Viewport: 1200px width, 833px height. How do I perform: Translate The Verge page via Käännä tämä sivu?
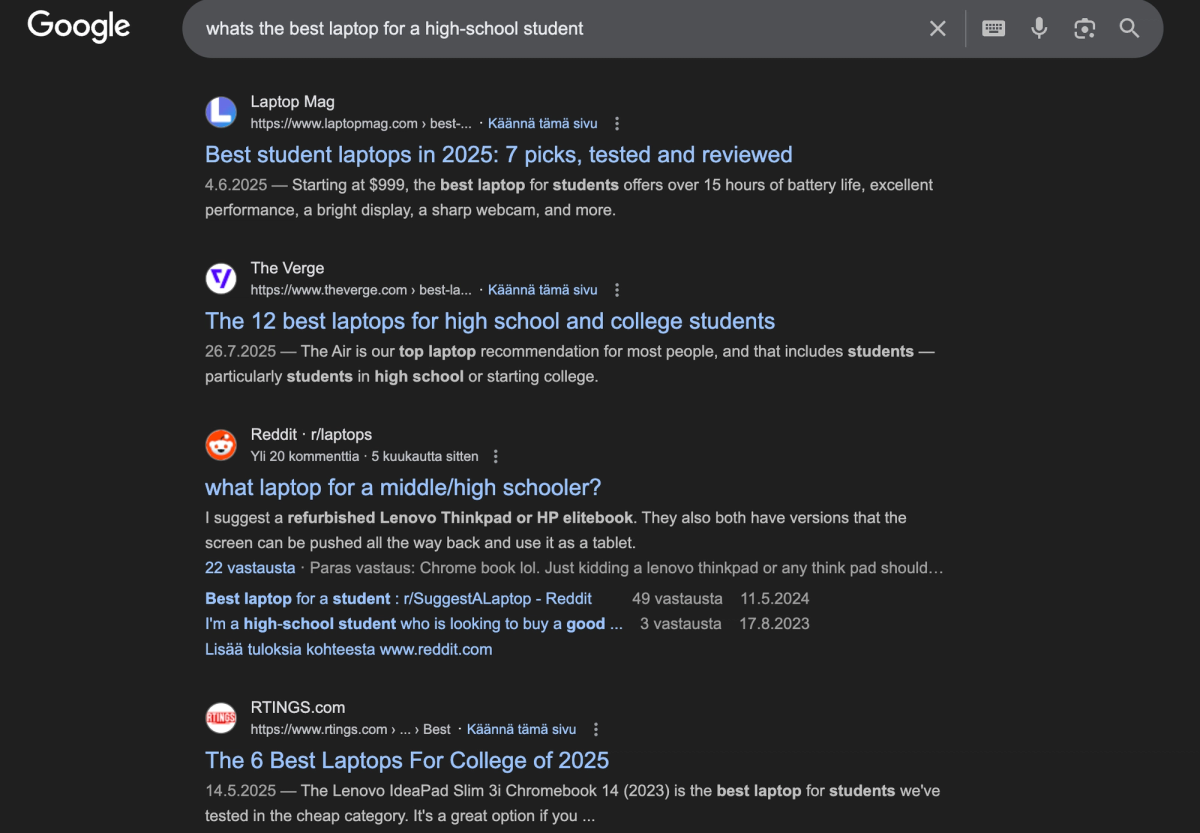pos(542,289)
